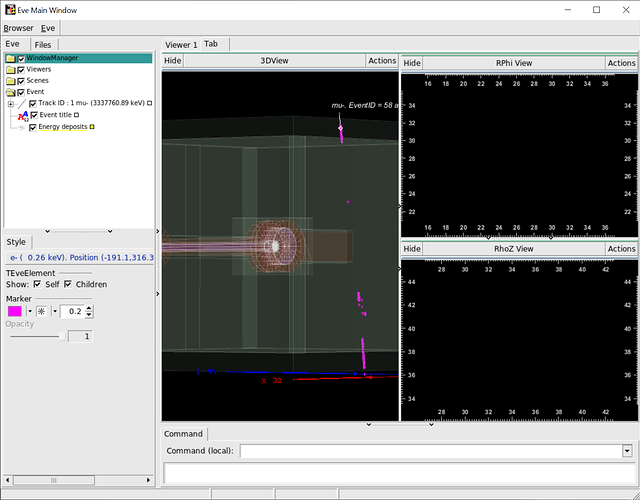
Task: Click the Command (local) input field
Action: (431, 451)
